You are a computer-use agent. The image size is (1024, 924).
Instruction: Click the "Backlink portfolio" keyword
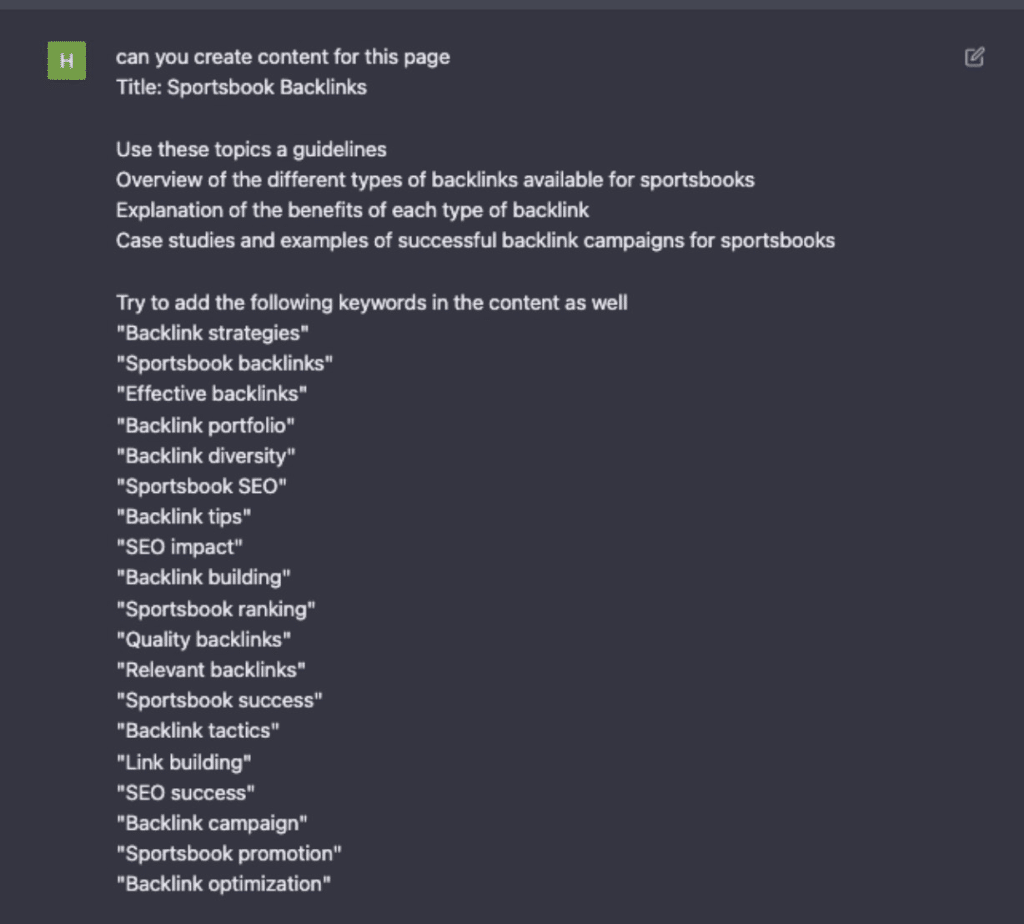(x=206, y=425)
